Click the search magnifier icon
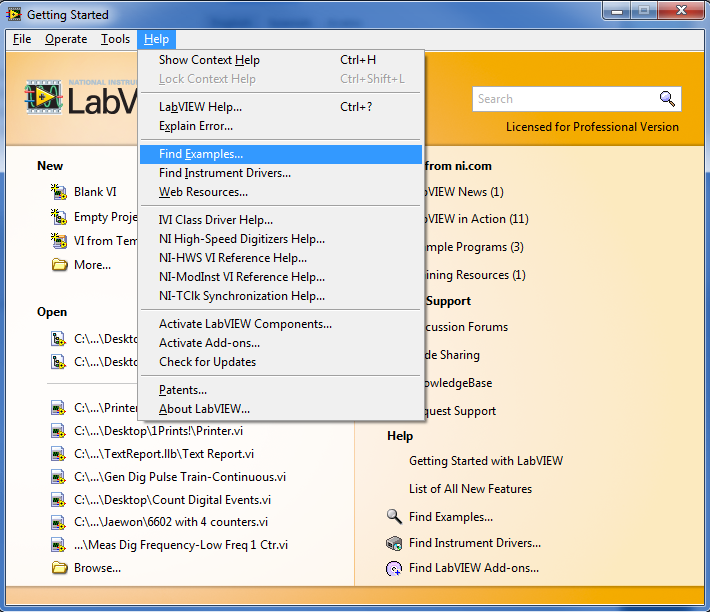 coord(667,99)
